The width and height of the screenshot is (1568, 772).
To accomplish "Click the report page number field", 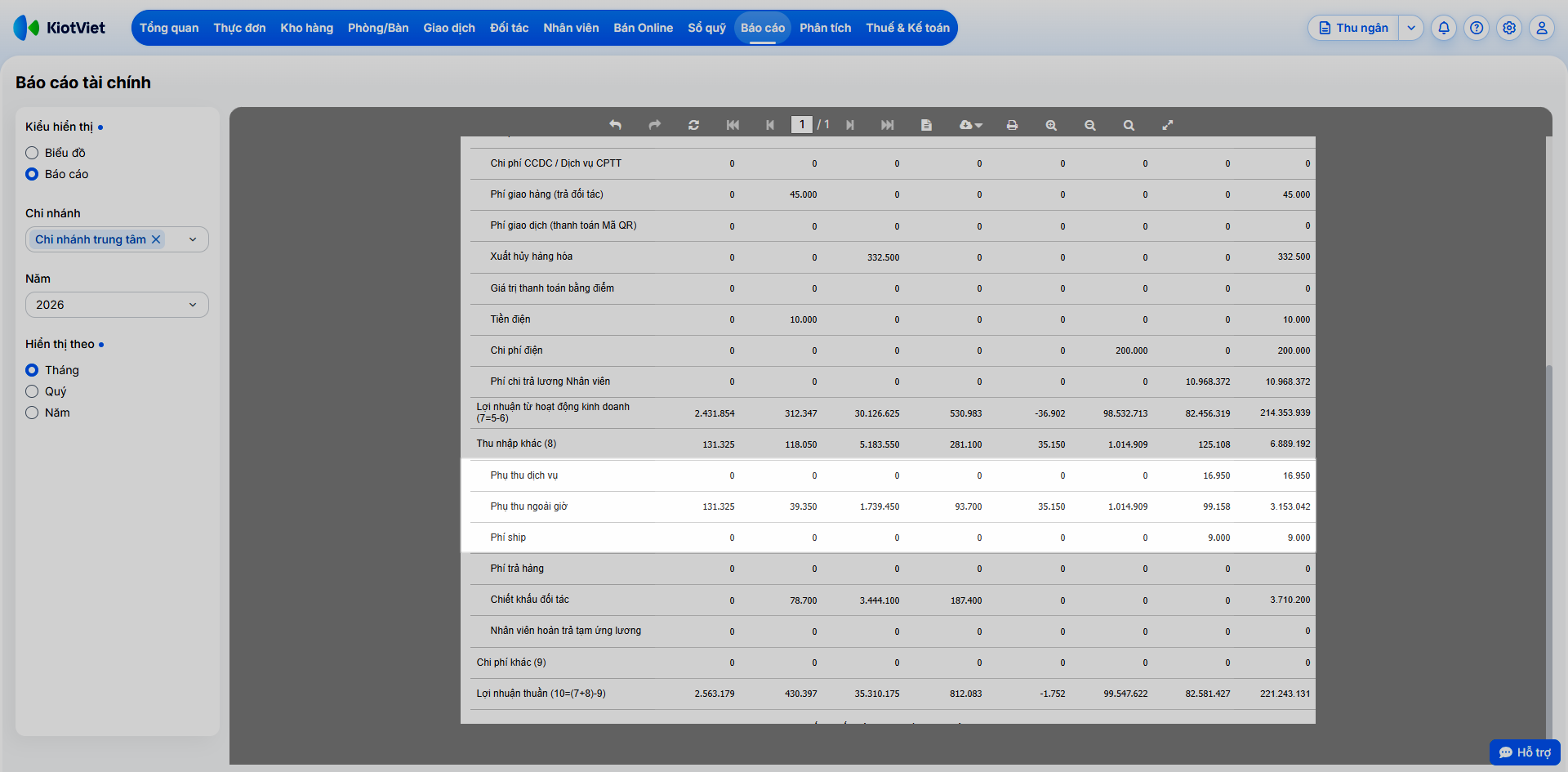I will (802, 124).
